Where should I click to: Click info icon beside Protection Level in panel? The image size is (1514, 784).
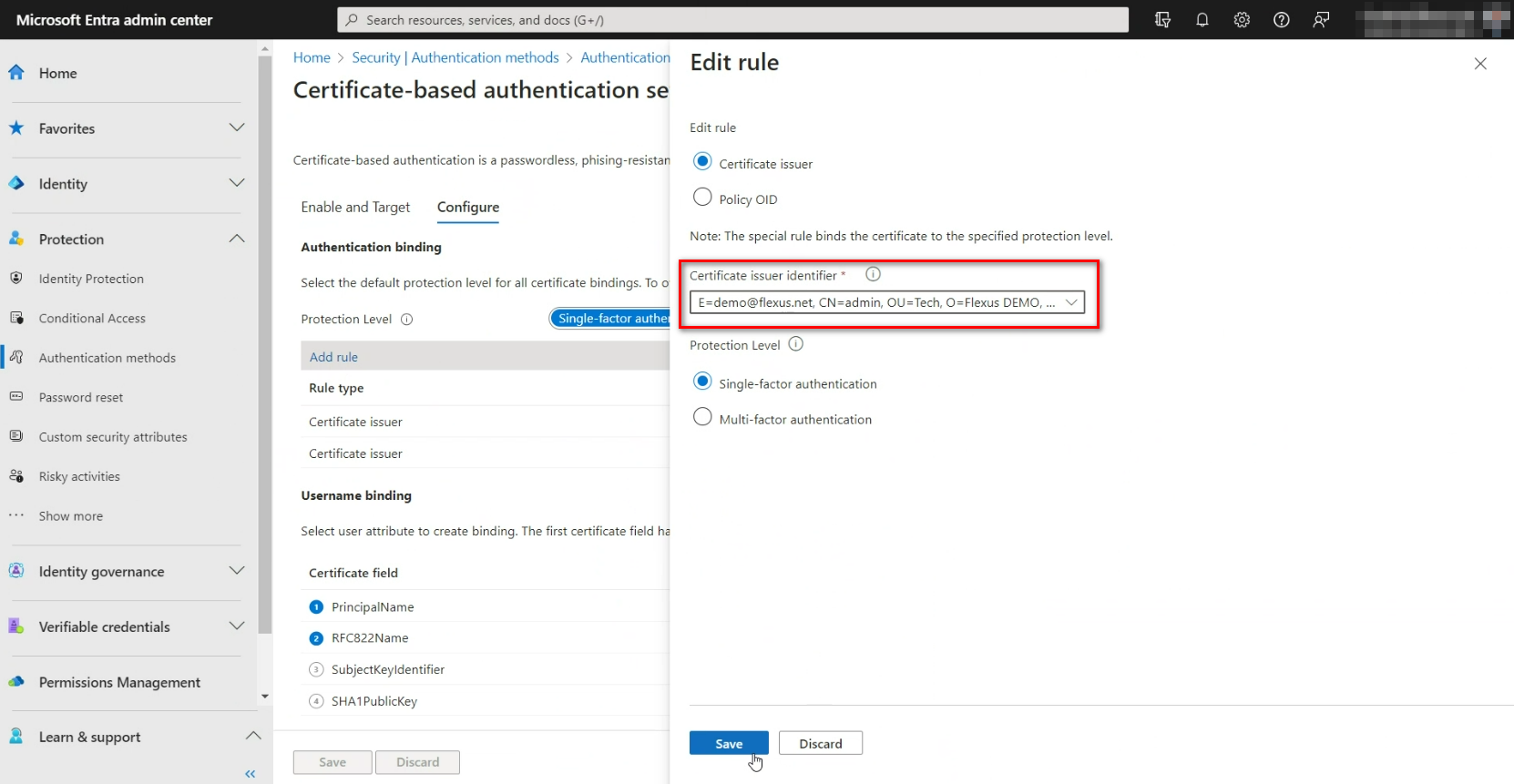pyautogui.click(x=796, y=344)
